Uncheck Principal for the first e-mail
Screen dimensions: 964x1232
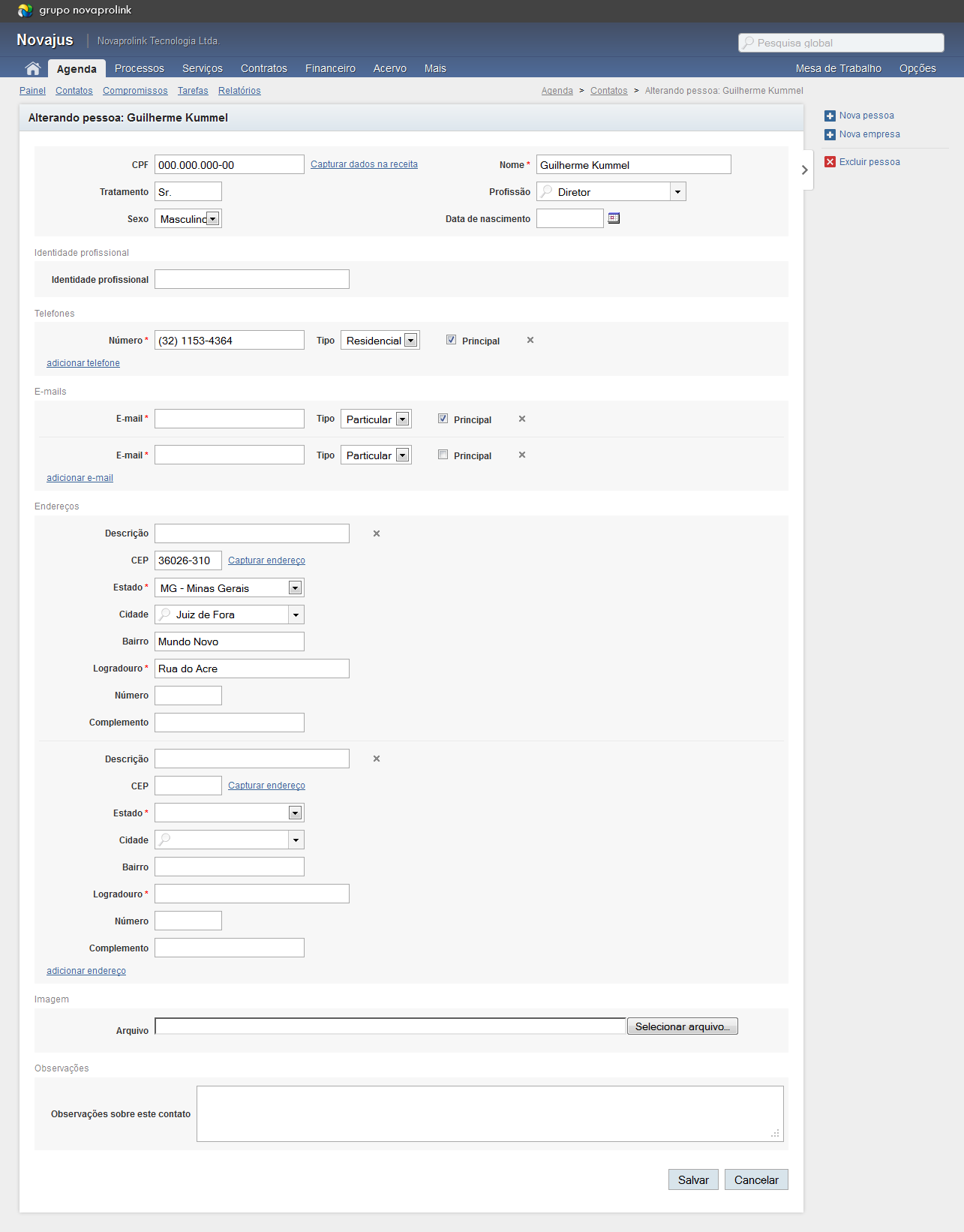[x=443, y=418]
